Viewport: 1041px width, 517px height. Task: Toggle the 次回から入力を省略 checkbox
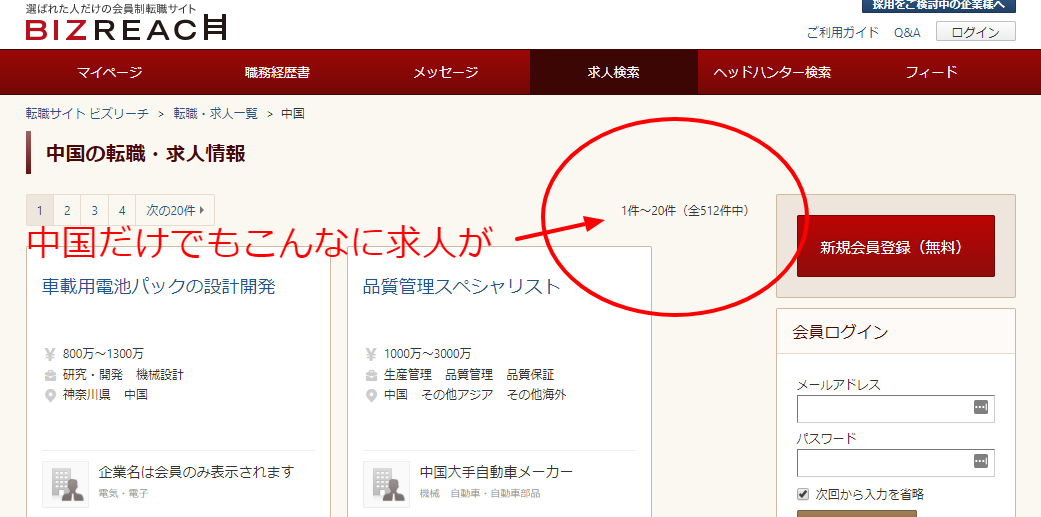pos(803,494)
